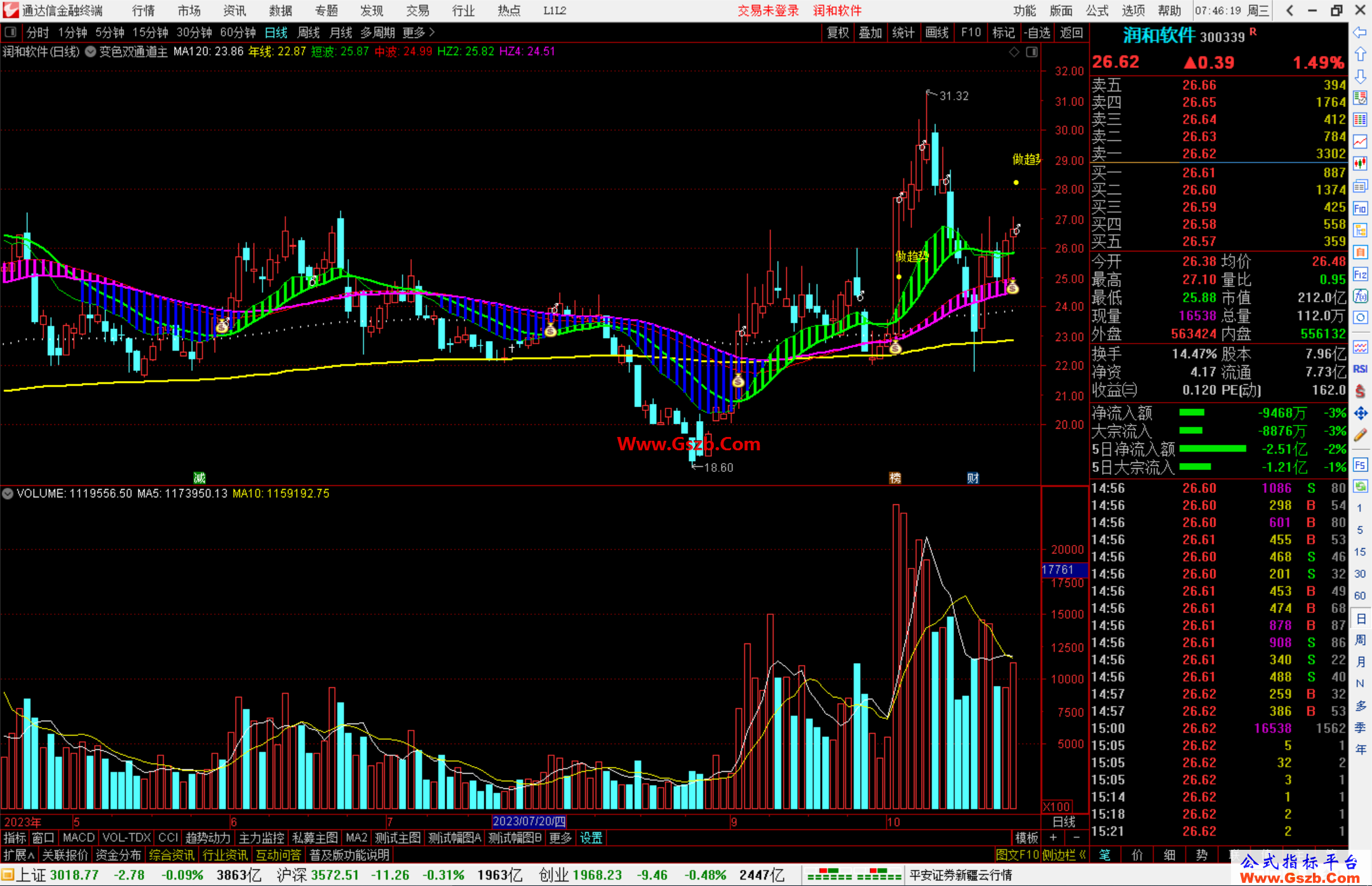Open the -自选 watchlist control

(x=1037, y=32)
